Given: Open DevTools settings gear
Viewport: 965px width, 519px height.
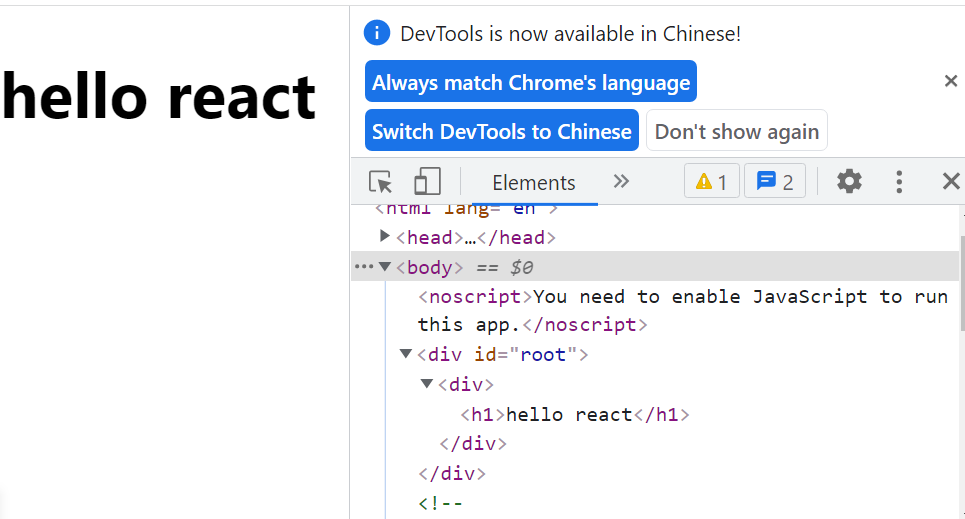Looking at the screenshot, I should 849,182.
